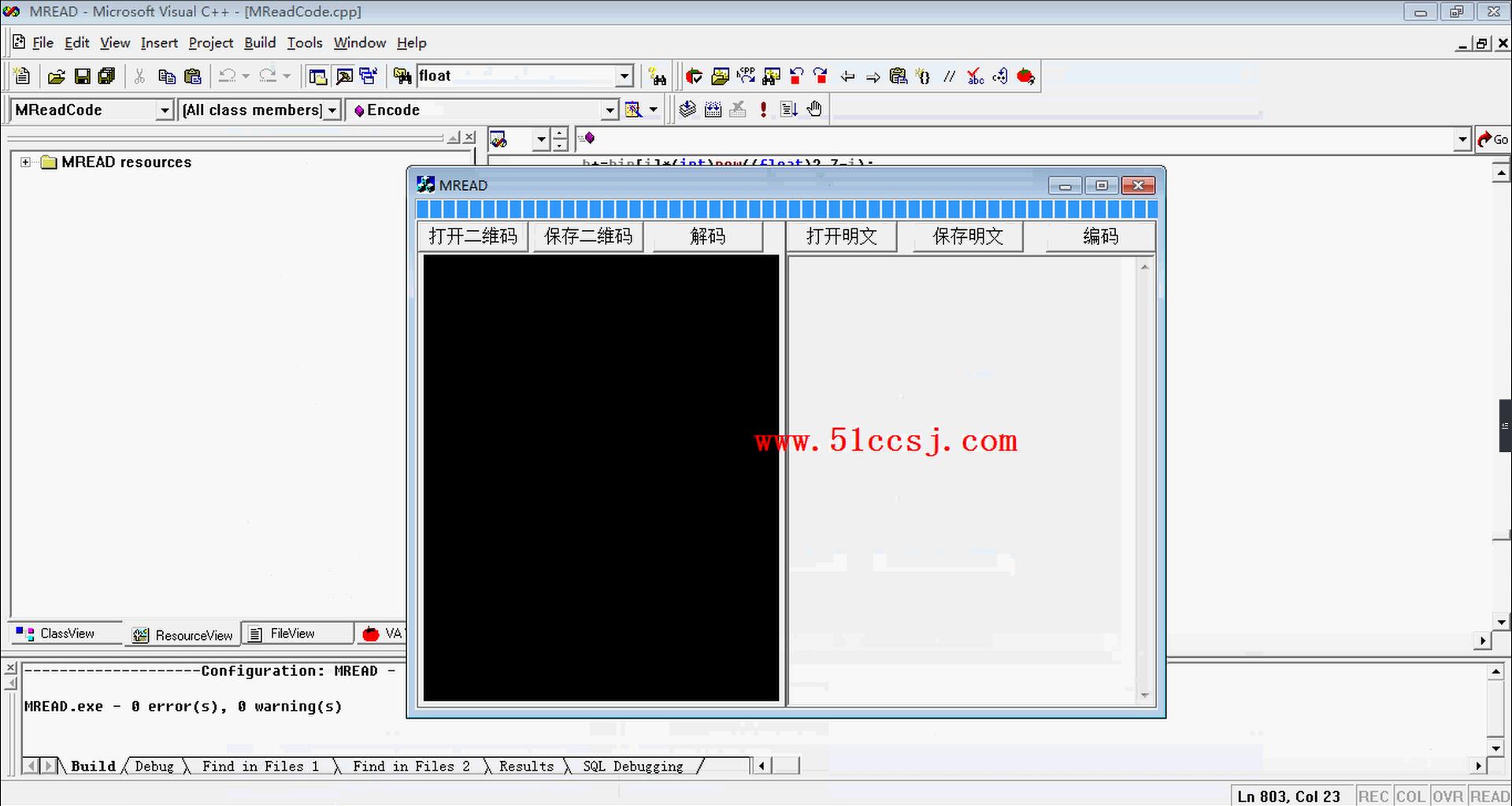
Task: Open the File menu
Action: point(43,43)
